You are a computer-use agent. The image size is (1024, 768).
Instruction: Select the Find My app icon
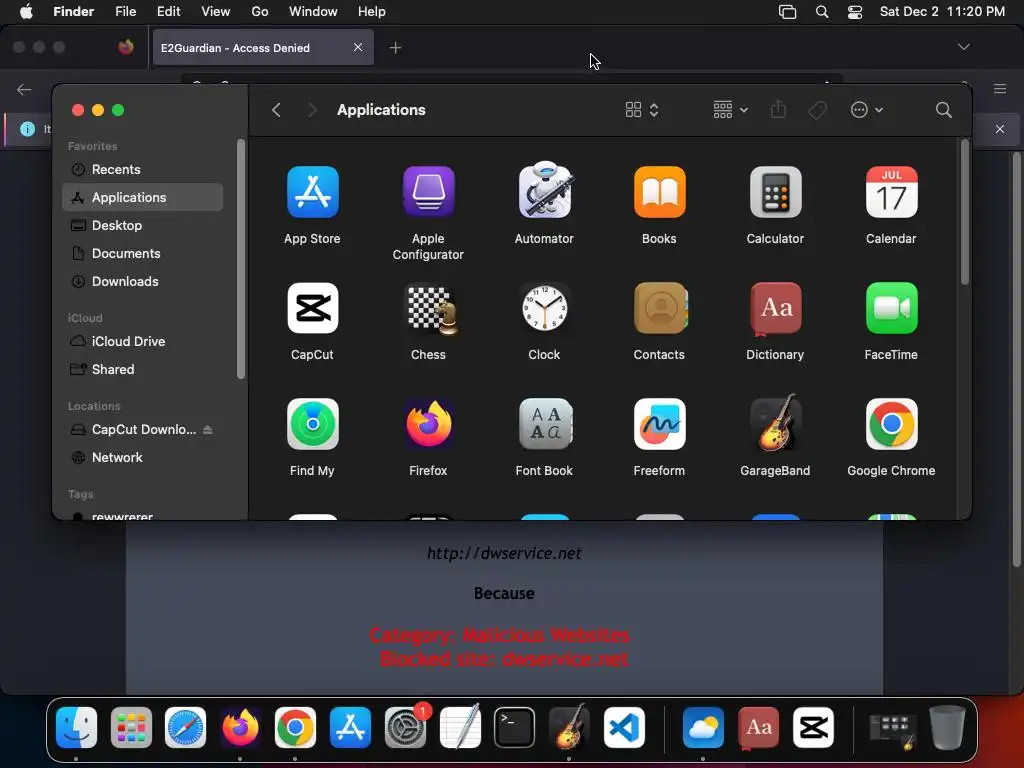pyautogui.click(x=312, y=424)
